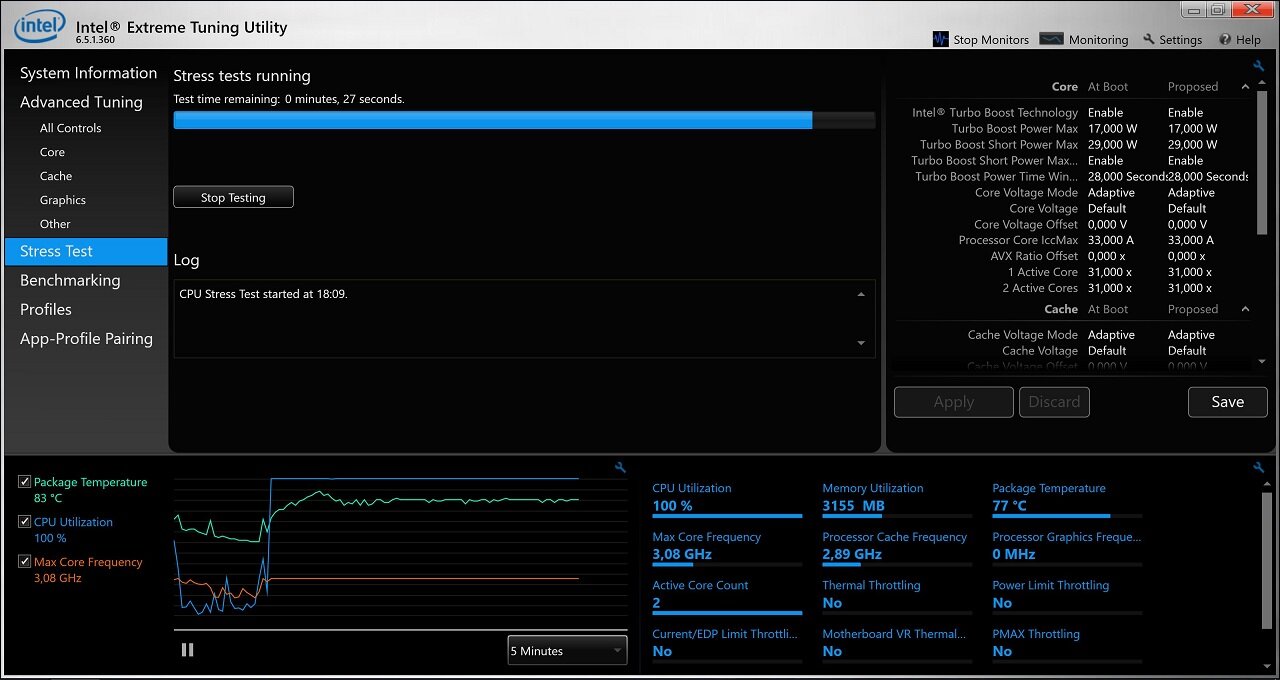This screenshot has width=1280, height=680.
Task: Open the Profiles section
Action: pyautogui.click(x=46, y=309)
